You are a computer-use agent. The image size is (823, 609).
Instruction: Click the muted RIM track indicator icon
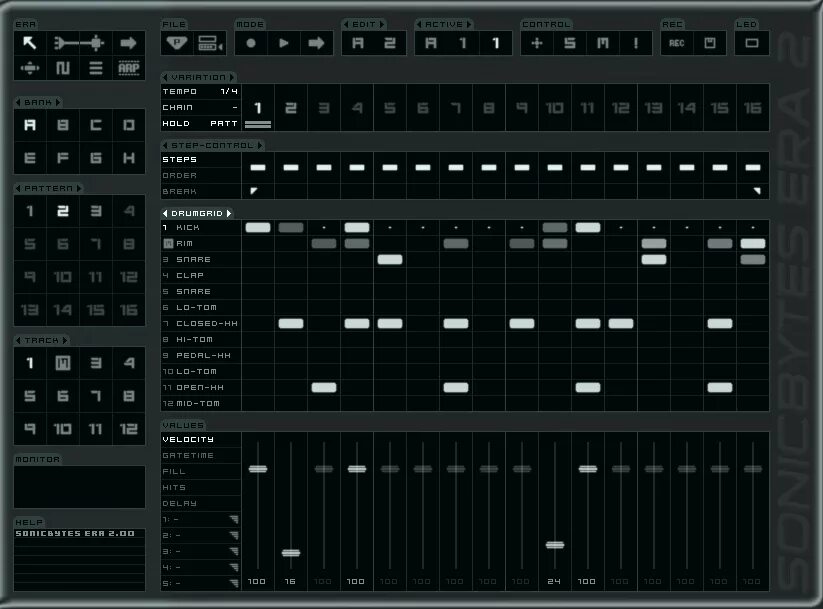point(168,244)
